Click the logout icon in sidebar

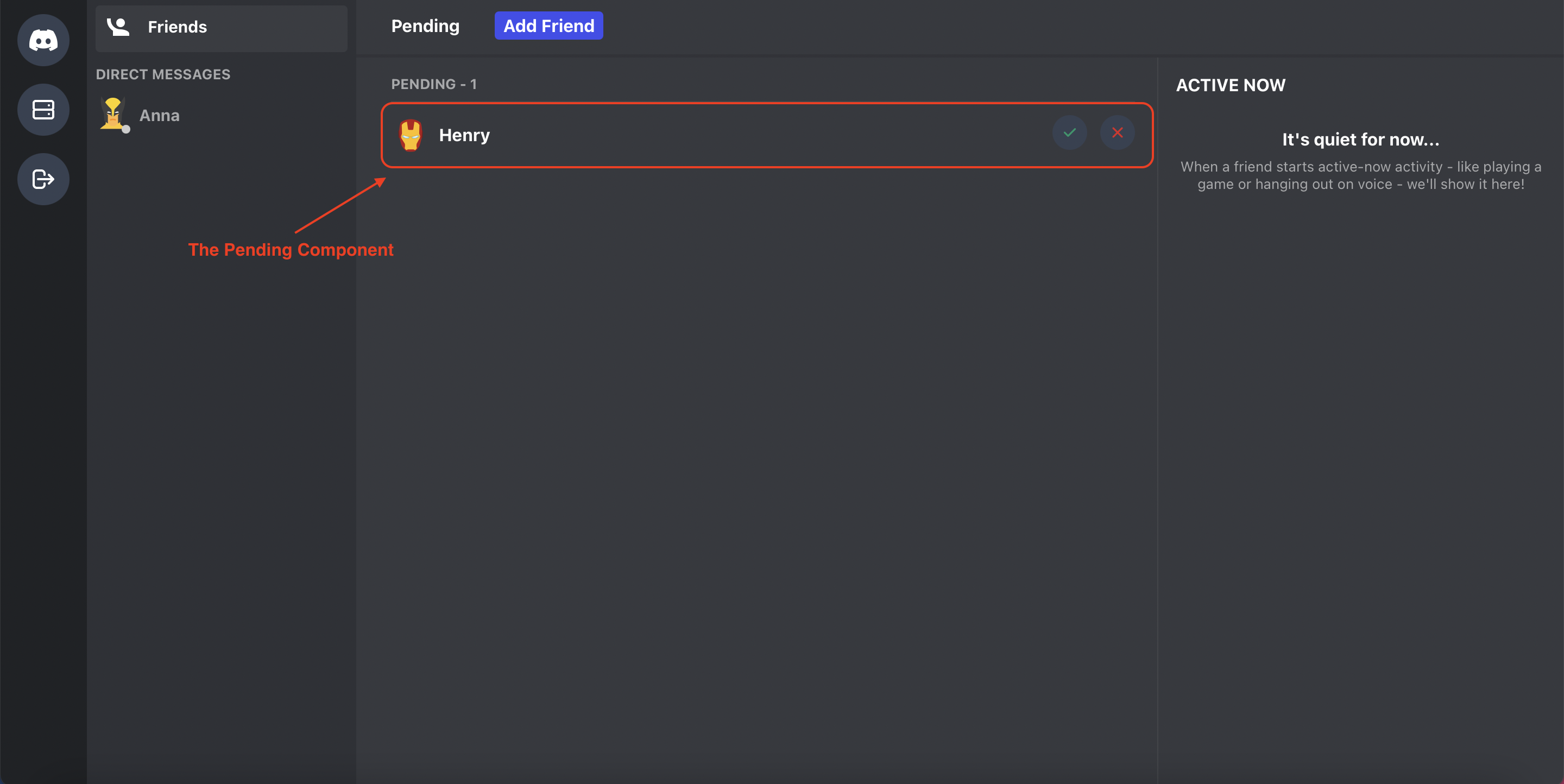43,179
